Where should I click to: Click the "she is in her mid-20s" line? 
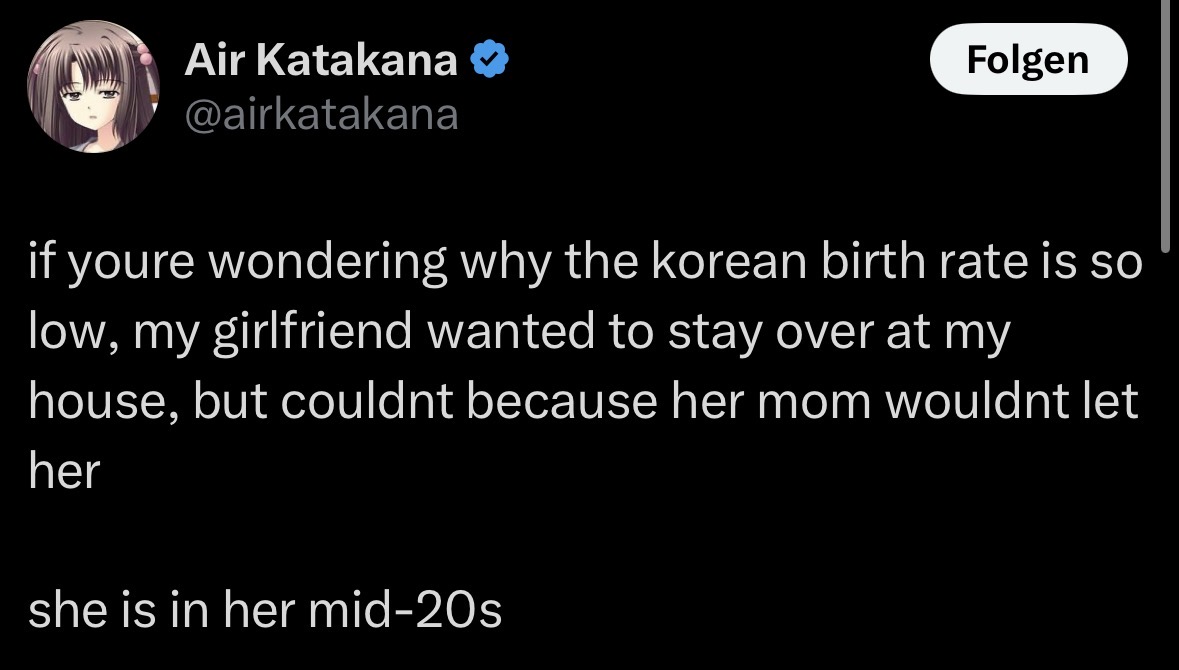coord(265,609)
